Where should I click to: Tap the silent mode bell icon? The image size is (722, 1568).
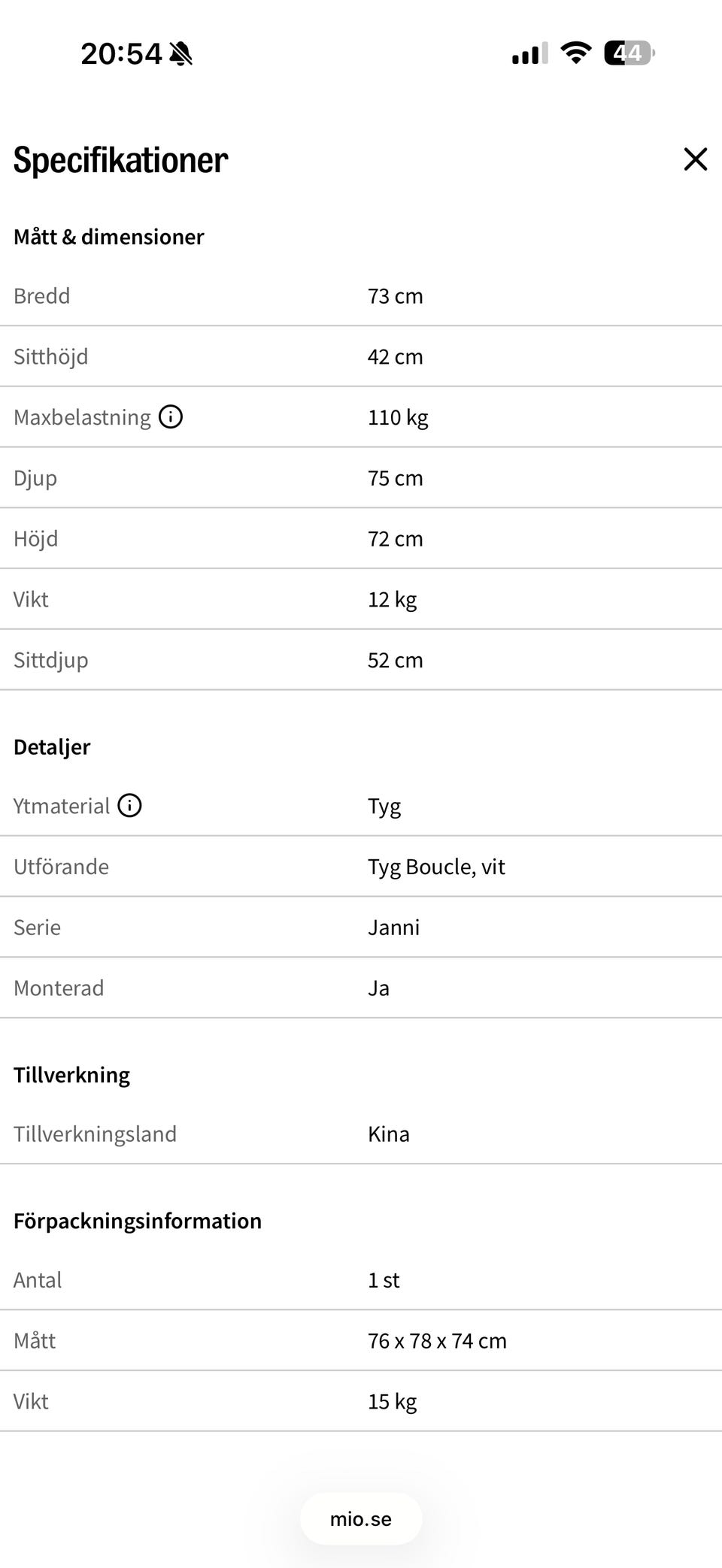pyautogui.click(x=181, y=54)
